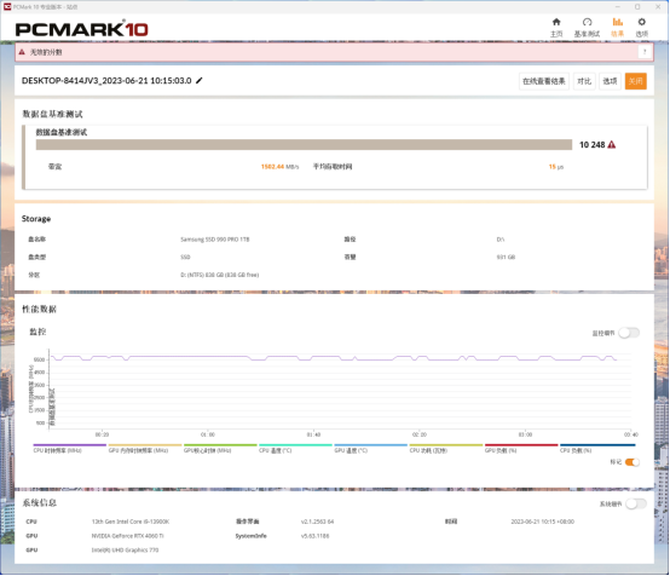Toggle the orange 标记 switch below the chart
Image resolution: width=670 pixels, height=576 pixels.
[632, 462]
